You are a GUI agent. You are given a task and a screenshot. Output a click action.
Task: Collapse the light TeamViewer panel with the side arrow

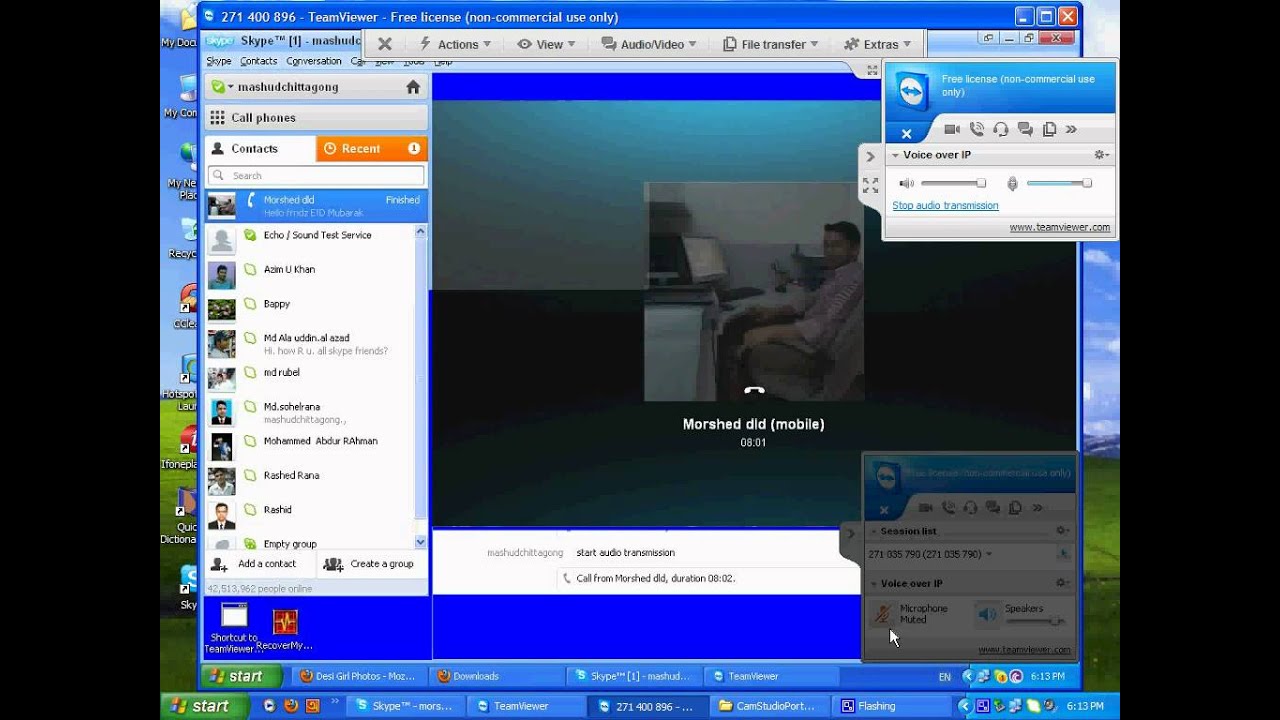pyautogui.click(x=870, y=156)
